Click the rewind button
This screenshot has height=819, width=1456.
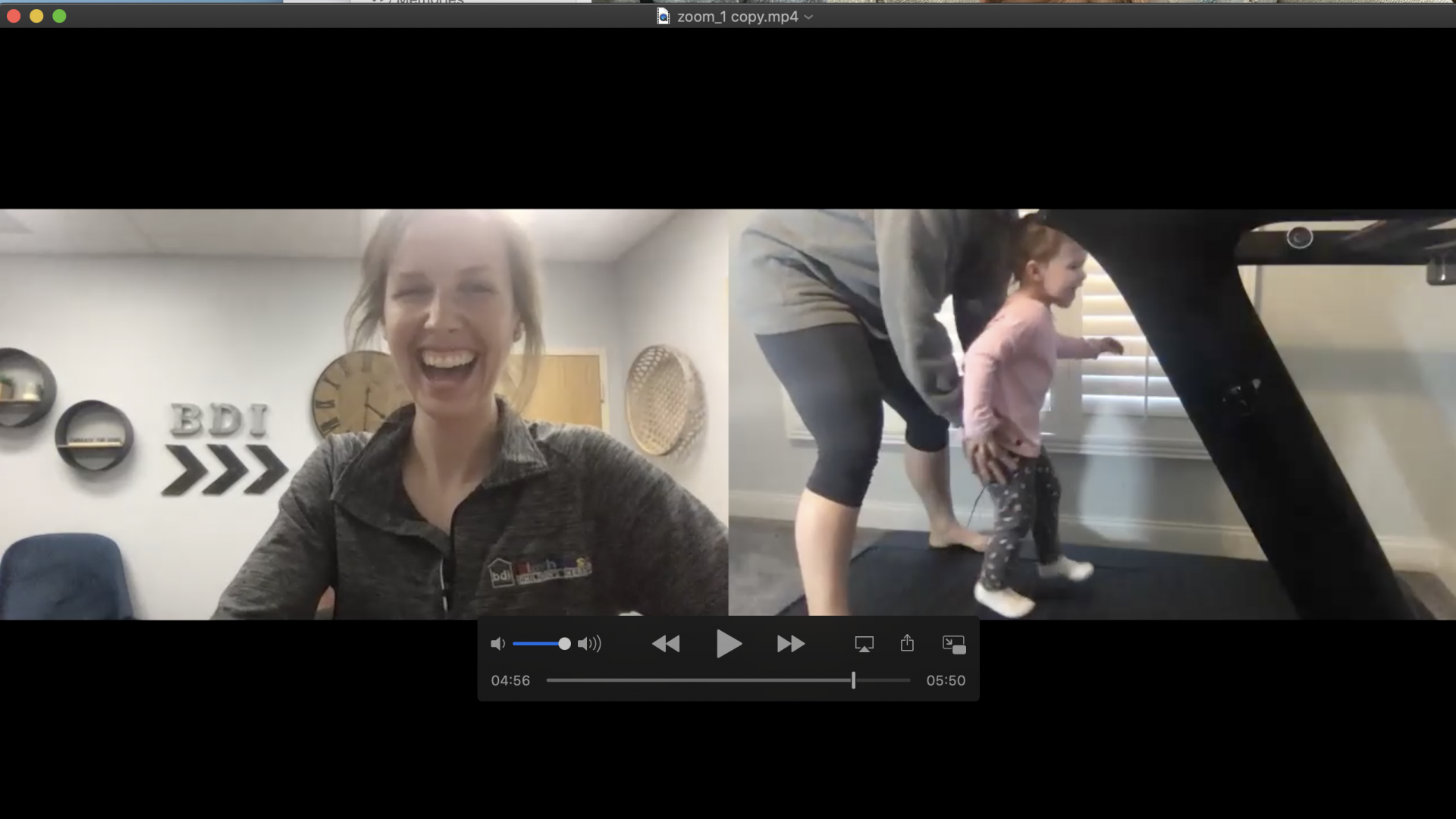[x=666, y=644]
